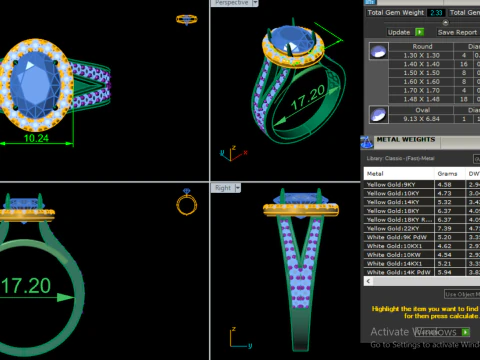This screenshot has width=480, height=360.
Task: Select the Oval gem shape icon
Action: [x=379, y=115]
